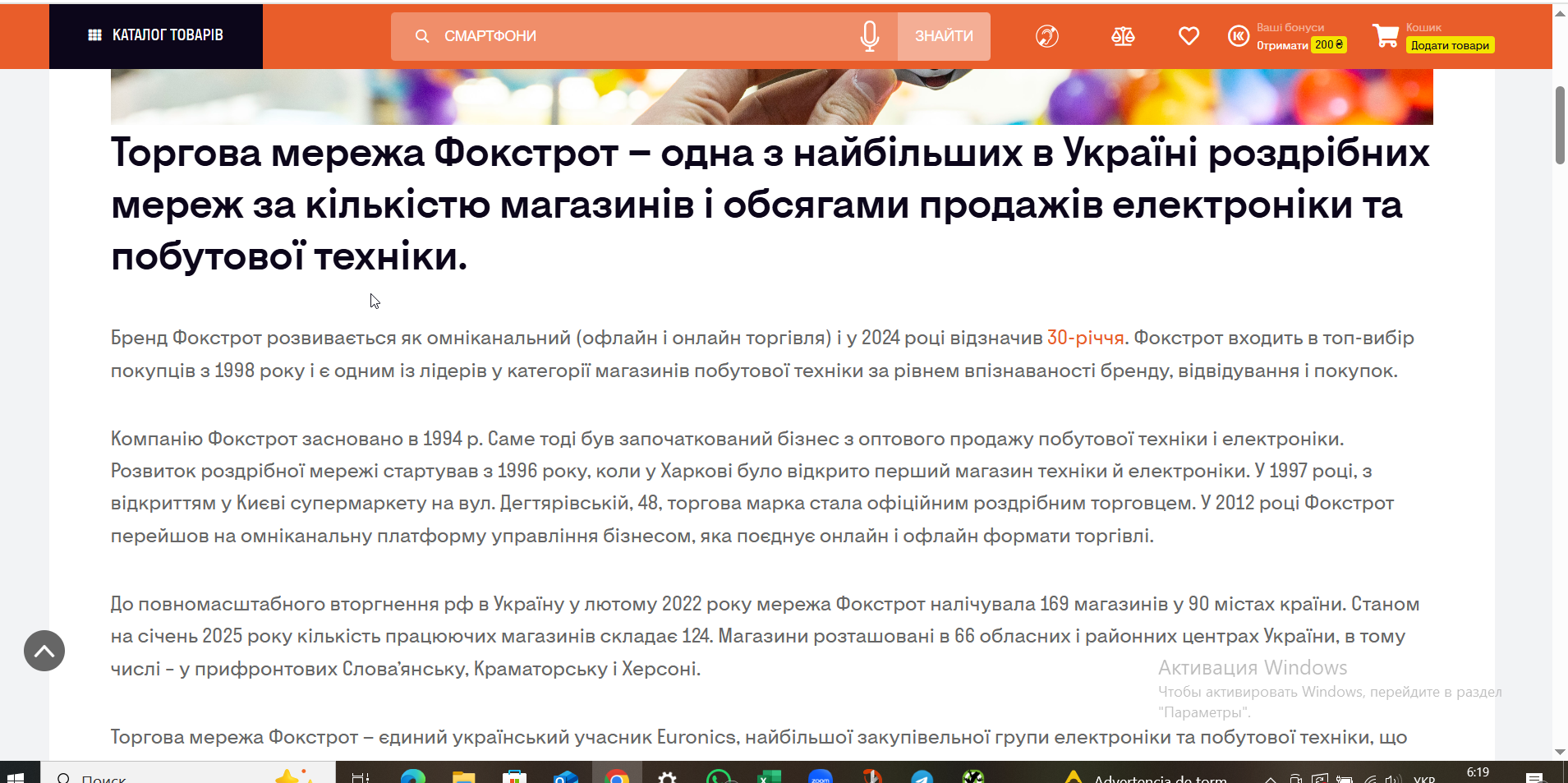Open Settings gear on the taskbar
This screenshot has height=783, width=1568.
pyautogui.click(x=668, y=776)
